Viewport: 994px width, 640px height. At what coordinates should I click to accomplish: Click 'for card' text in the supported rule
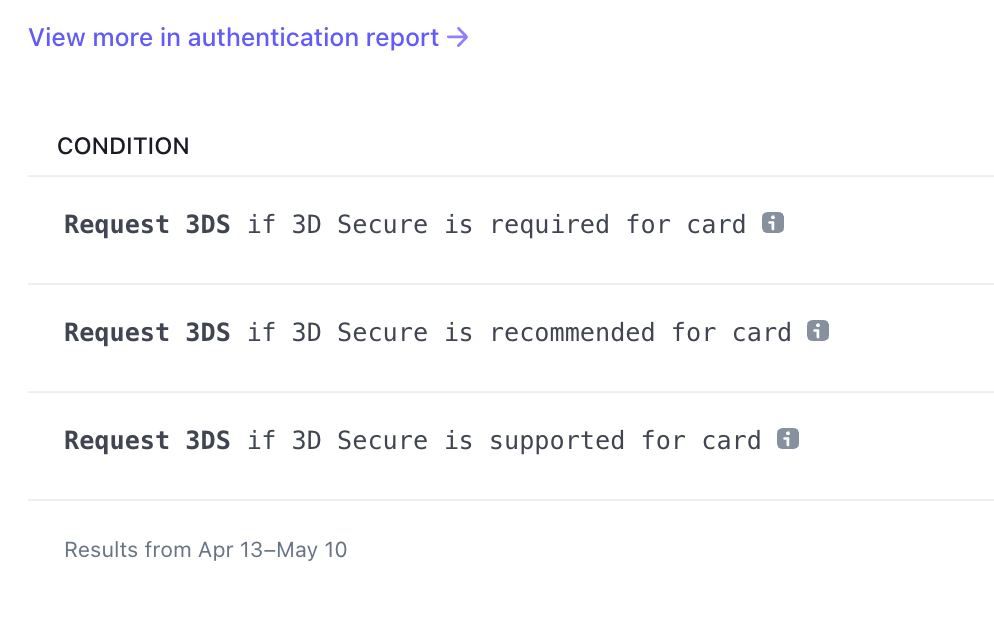point(701,441)
